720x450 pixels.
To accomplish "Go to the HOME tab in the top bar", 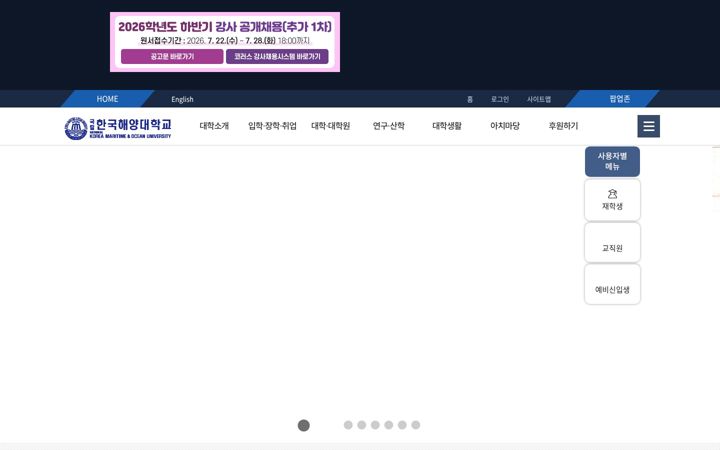I will point(107,99).
